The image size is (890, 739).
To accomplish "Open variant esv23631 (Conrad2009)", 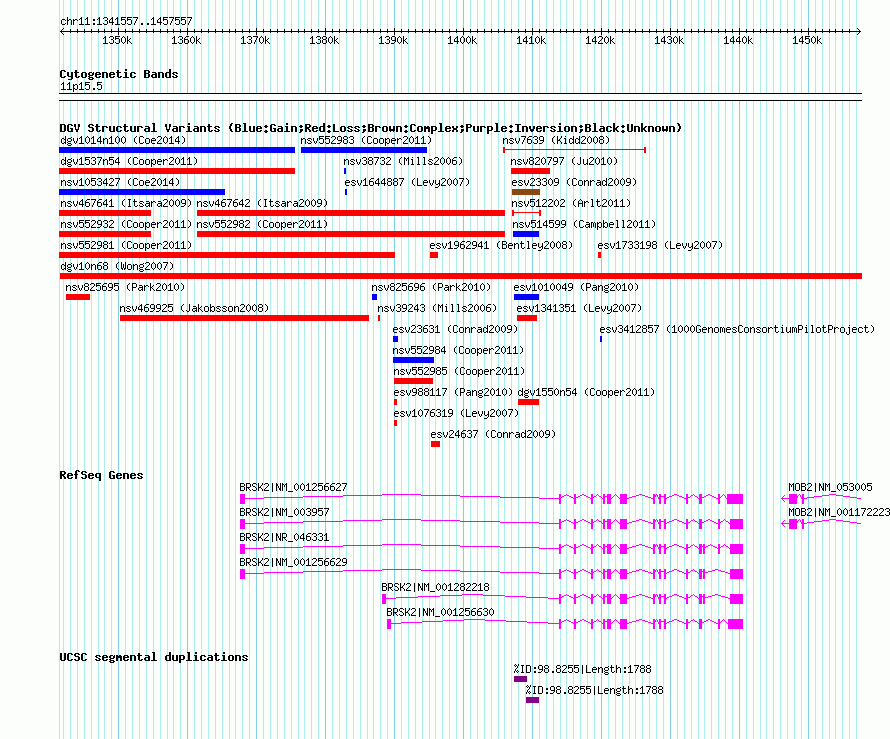I will click(455, 329).
